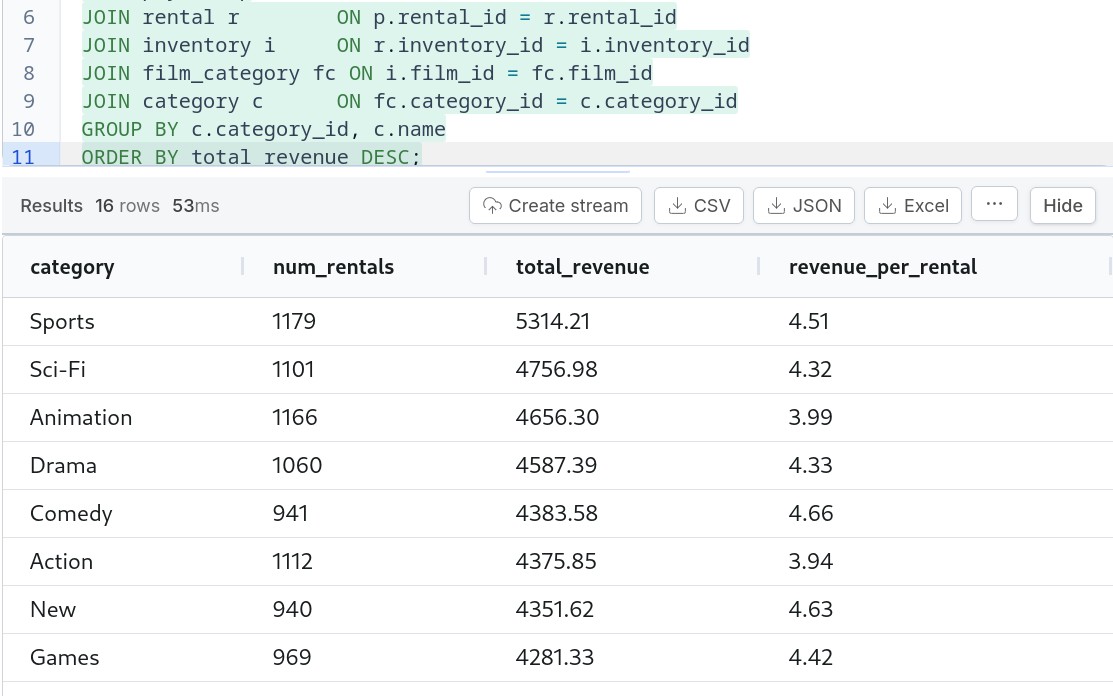Click the 940 rentals value
Viewport: 1113px width, 696px height.
click(292, 609)
